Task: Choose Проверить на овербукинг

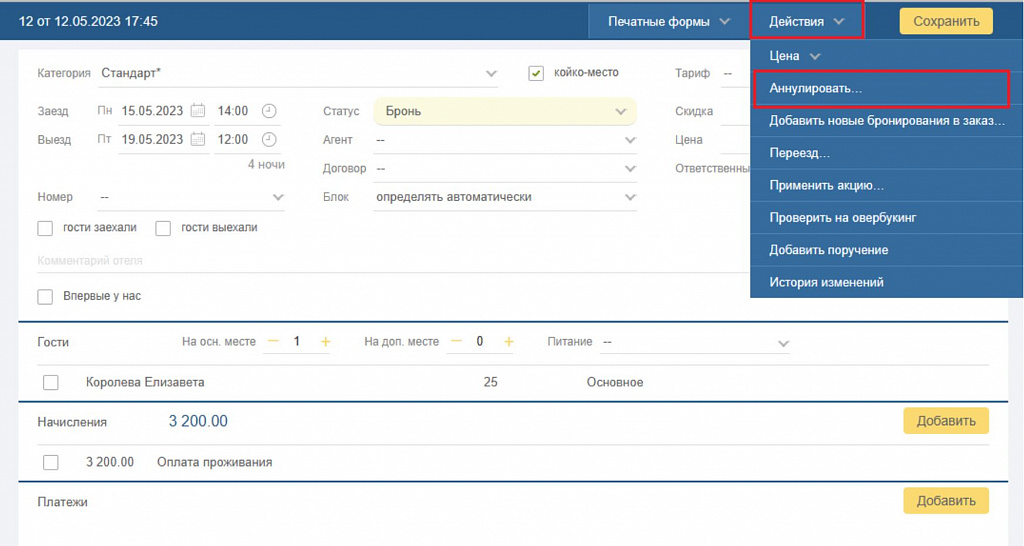Action: [x=887, y=218]
